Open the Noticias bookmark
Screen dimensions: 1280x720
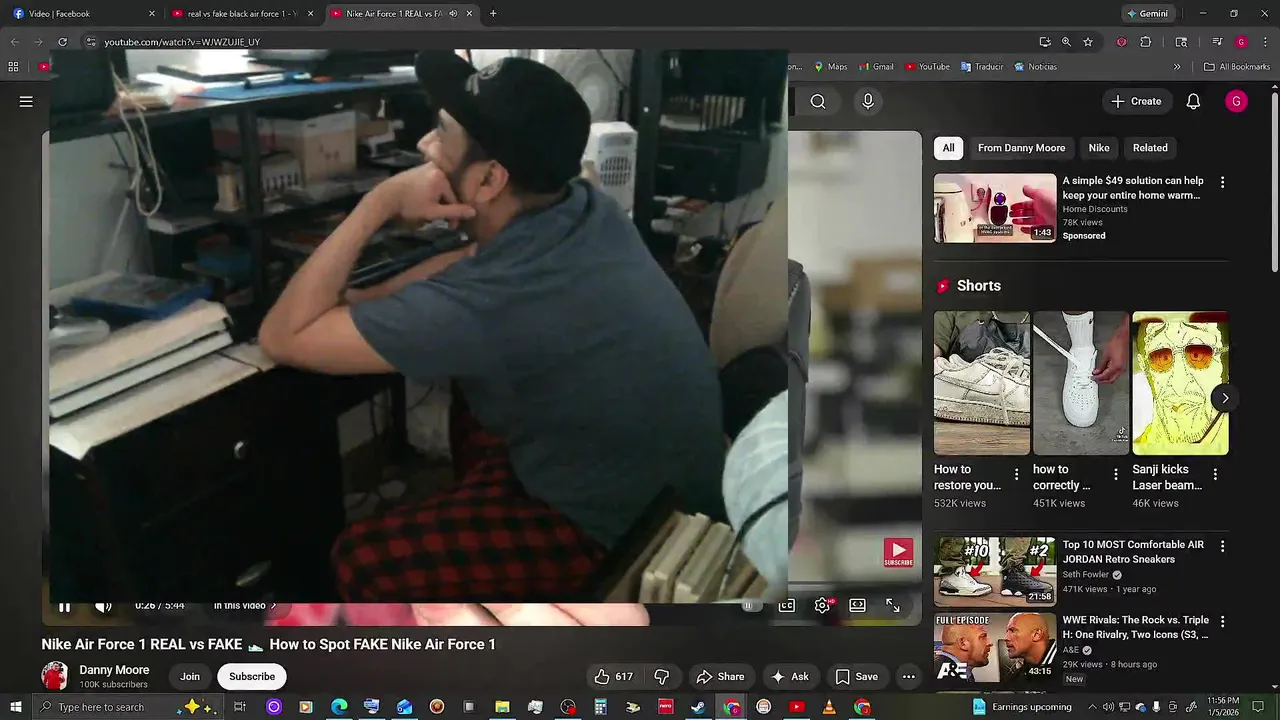tap(1035, 67)
